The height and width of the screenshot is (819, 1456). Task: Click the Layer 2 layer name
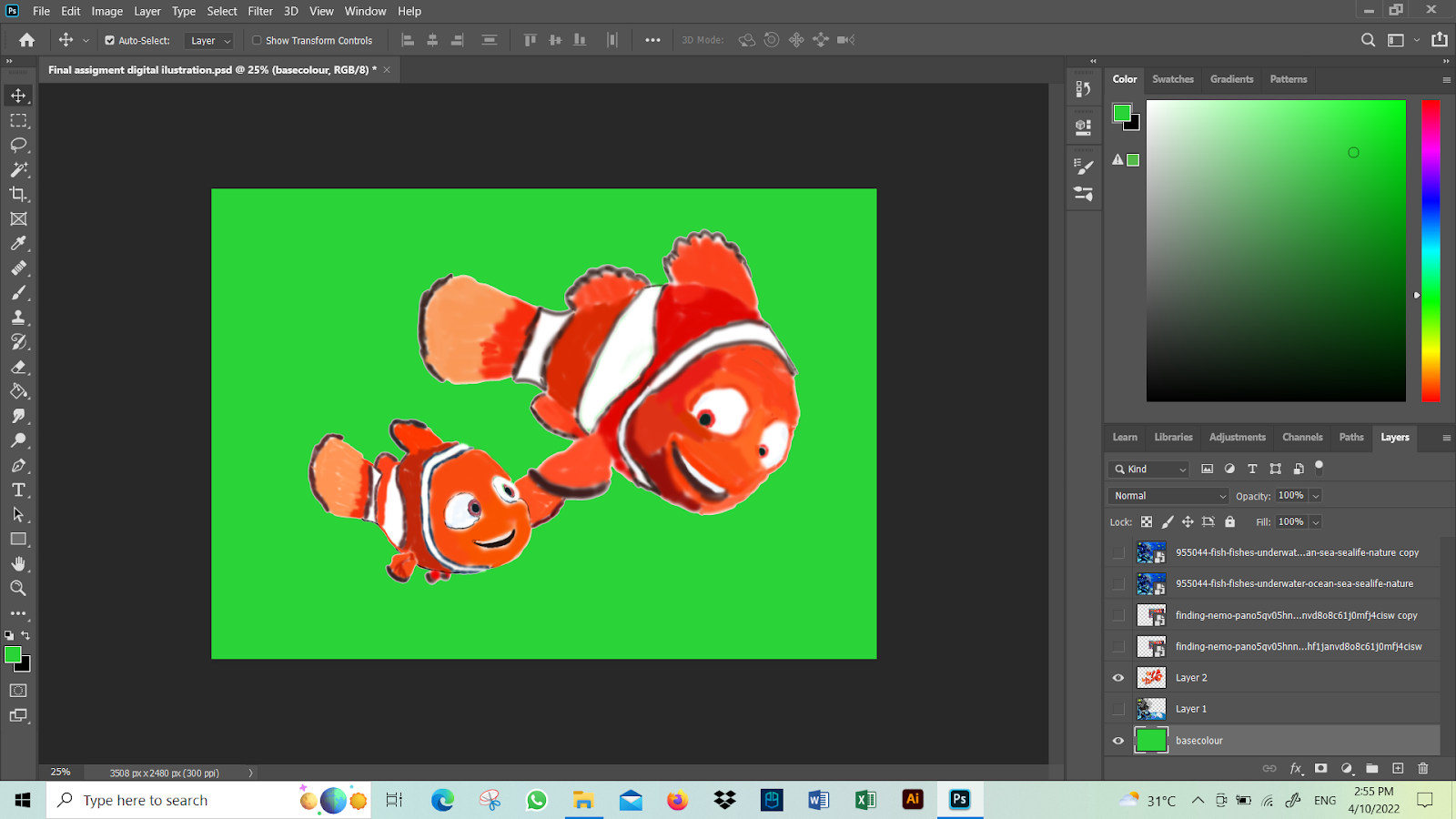click(1191, 678)
